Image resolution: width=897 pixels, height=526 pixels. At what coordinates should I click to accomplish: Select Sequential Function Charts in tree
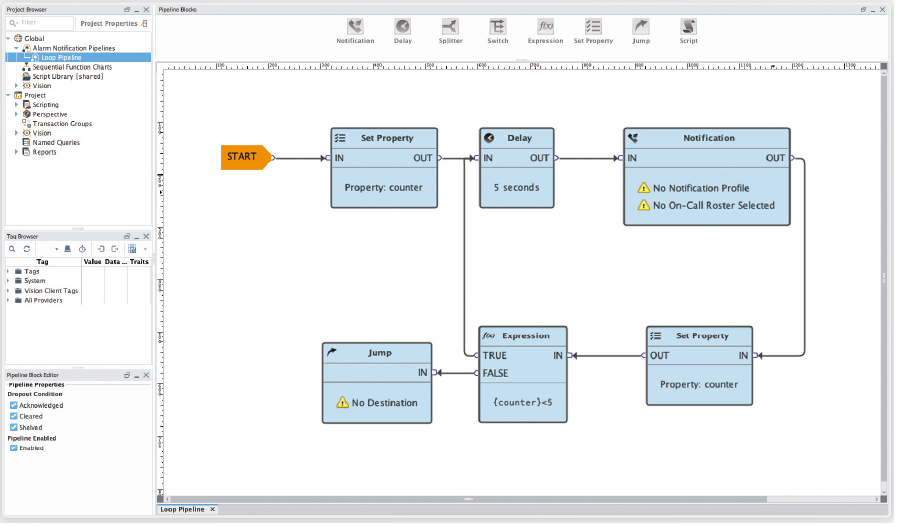(72, 67)
